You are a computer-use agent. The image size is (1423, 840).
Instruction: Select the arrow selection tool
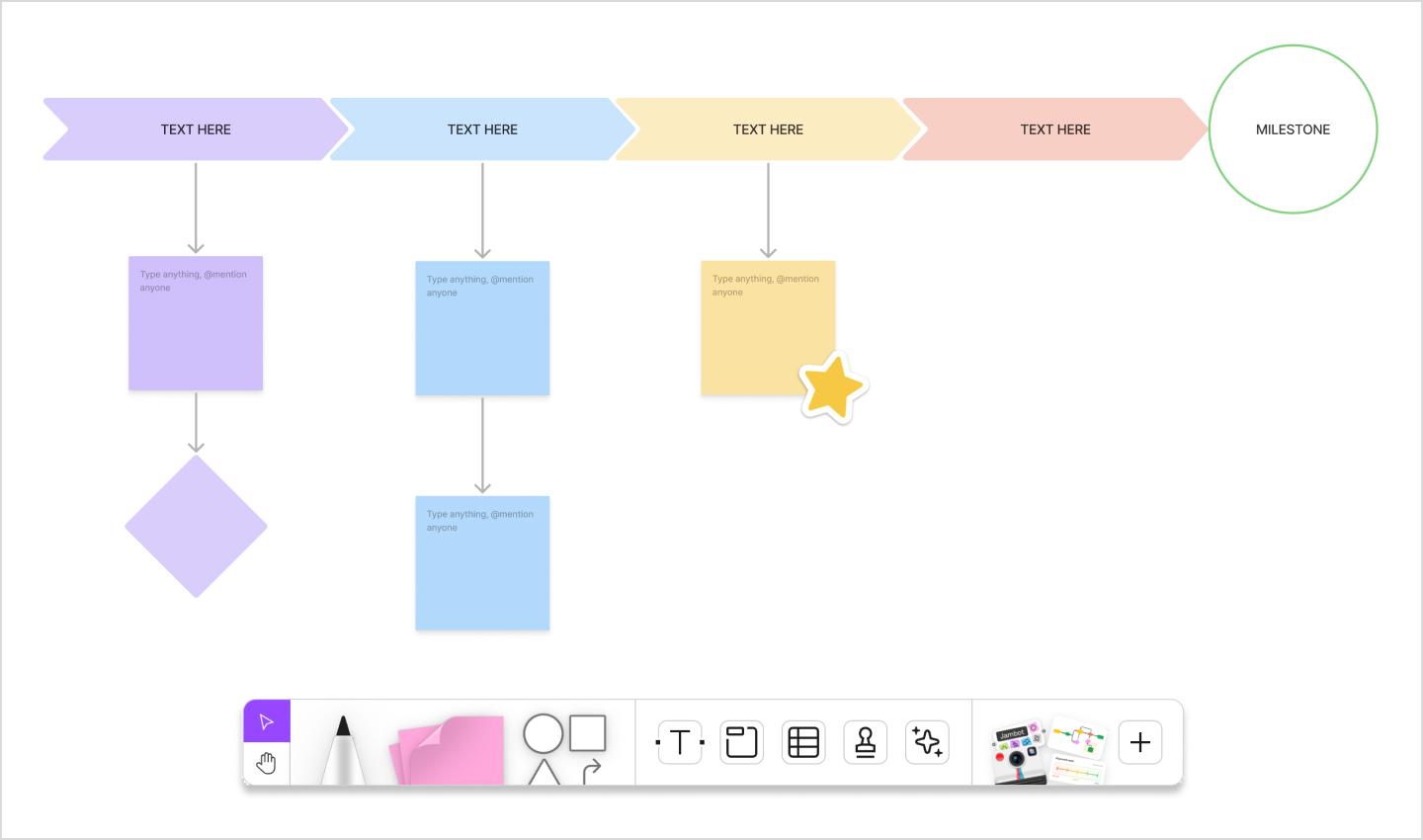265,721
